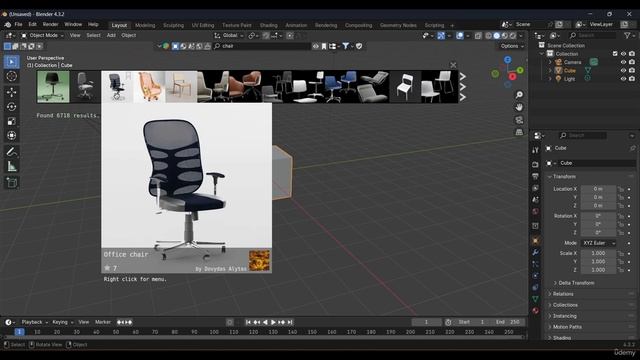Open the Object Mode dropdown
The image size is (640, 360).
click(x=42, y=36)
